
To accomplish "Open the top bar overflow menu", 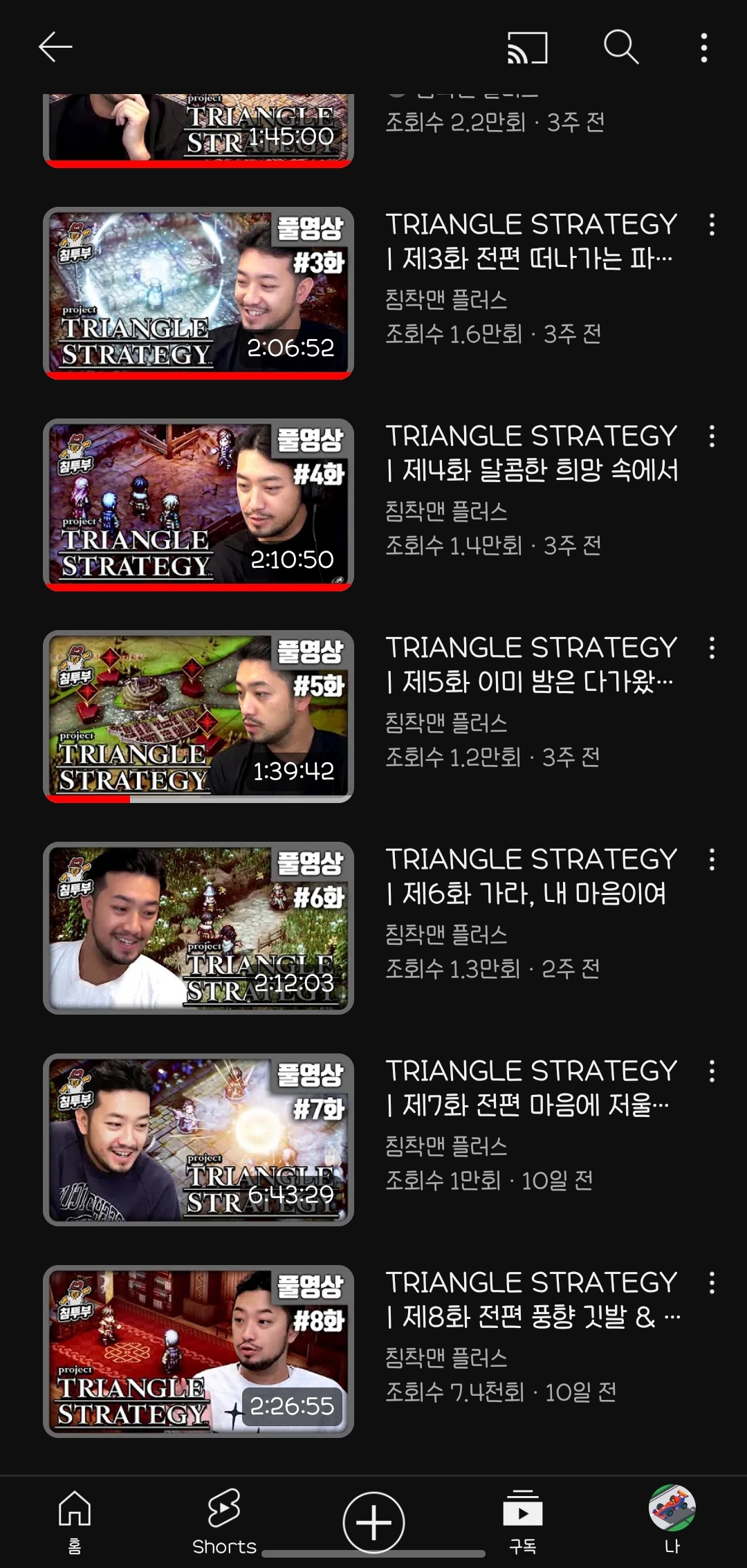I will point(704,48).
